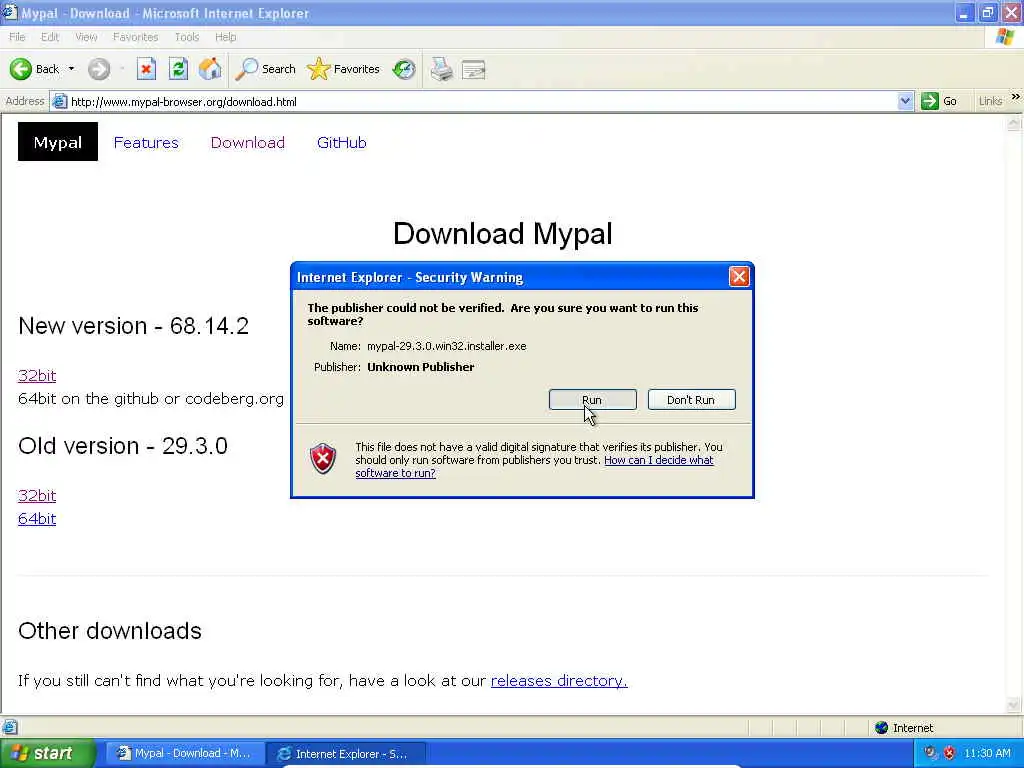Open the File menu
The height and width of the screenshot is (768, 1024).
(x=17, y=37)
